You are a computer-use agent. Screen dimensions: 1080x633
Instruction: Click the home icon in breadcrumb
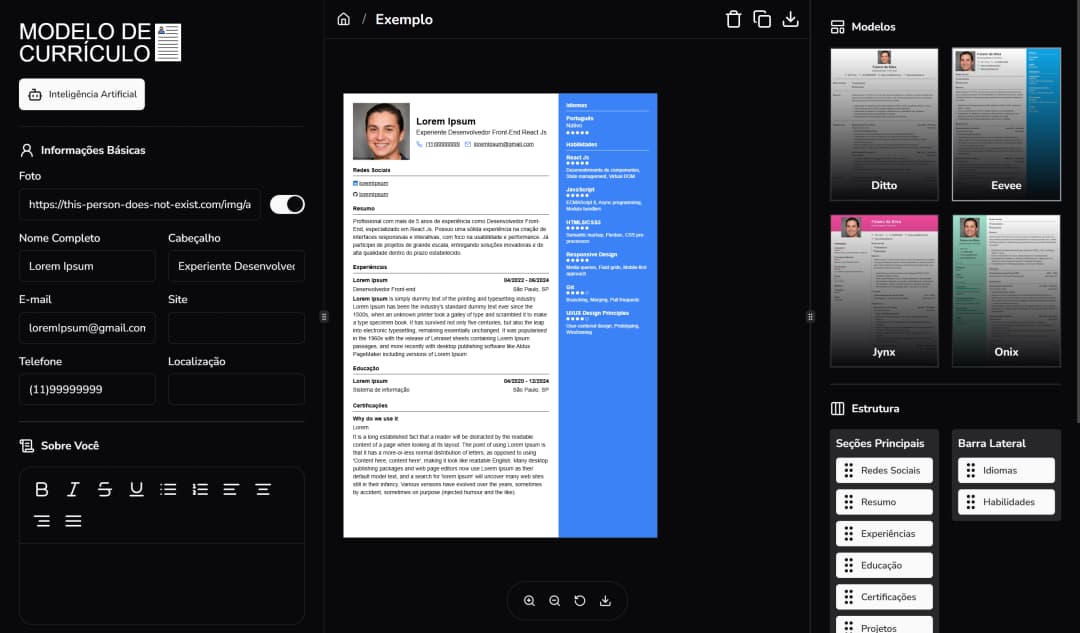point(344,19)
